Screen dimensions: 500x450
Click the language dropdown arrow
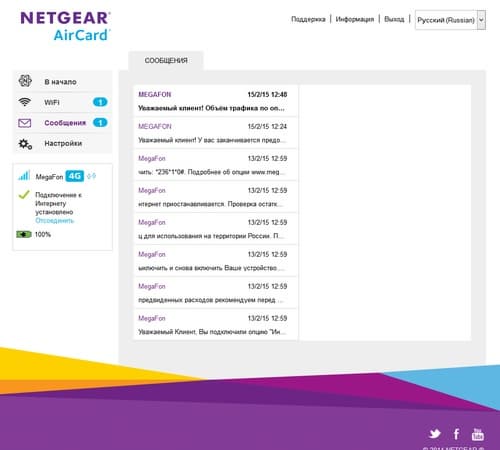[x=481, y=20]
